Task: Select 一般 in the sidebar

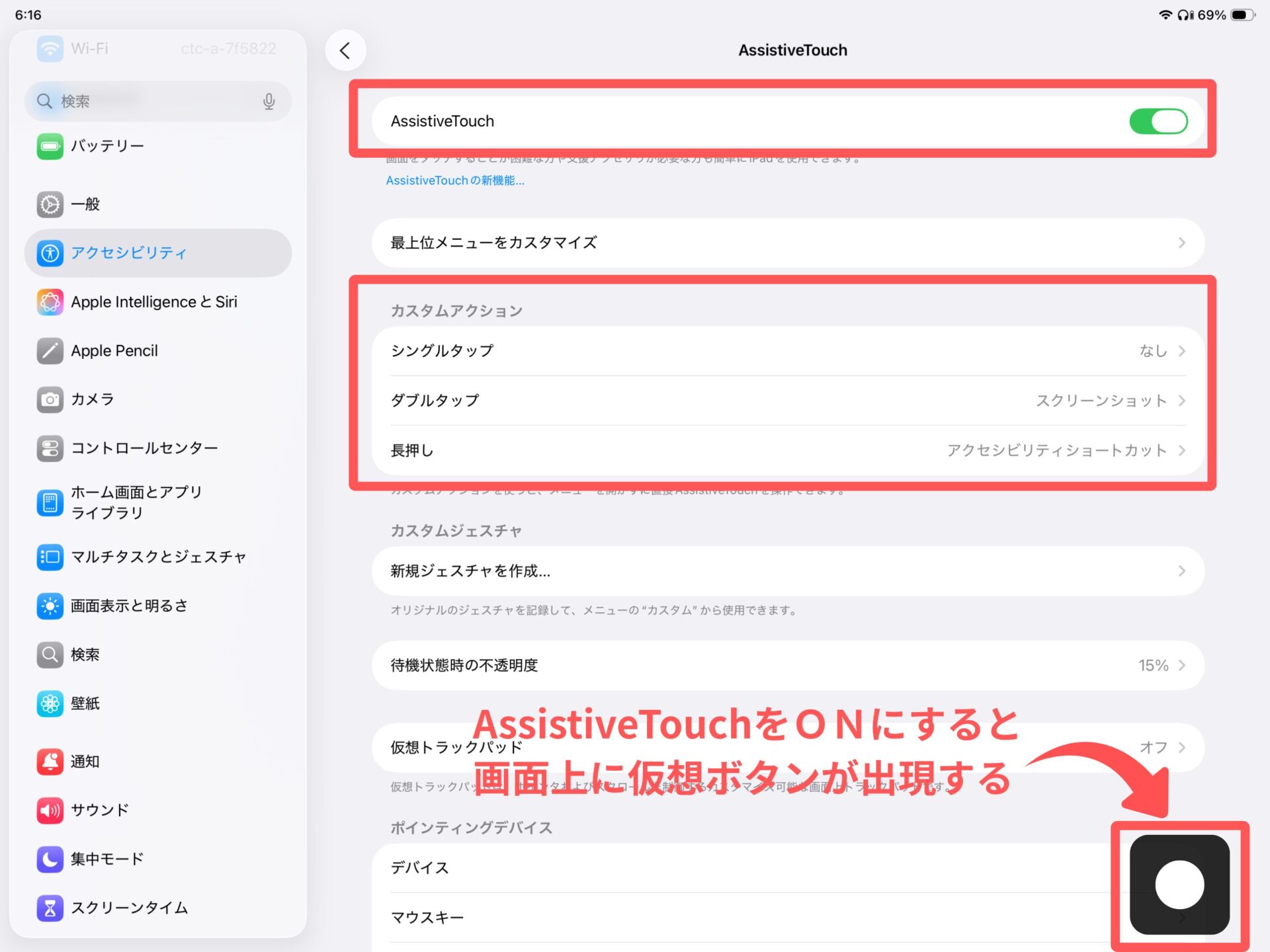Action: (86, 204)
